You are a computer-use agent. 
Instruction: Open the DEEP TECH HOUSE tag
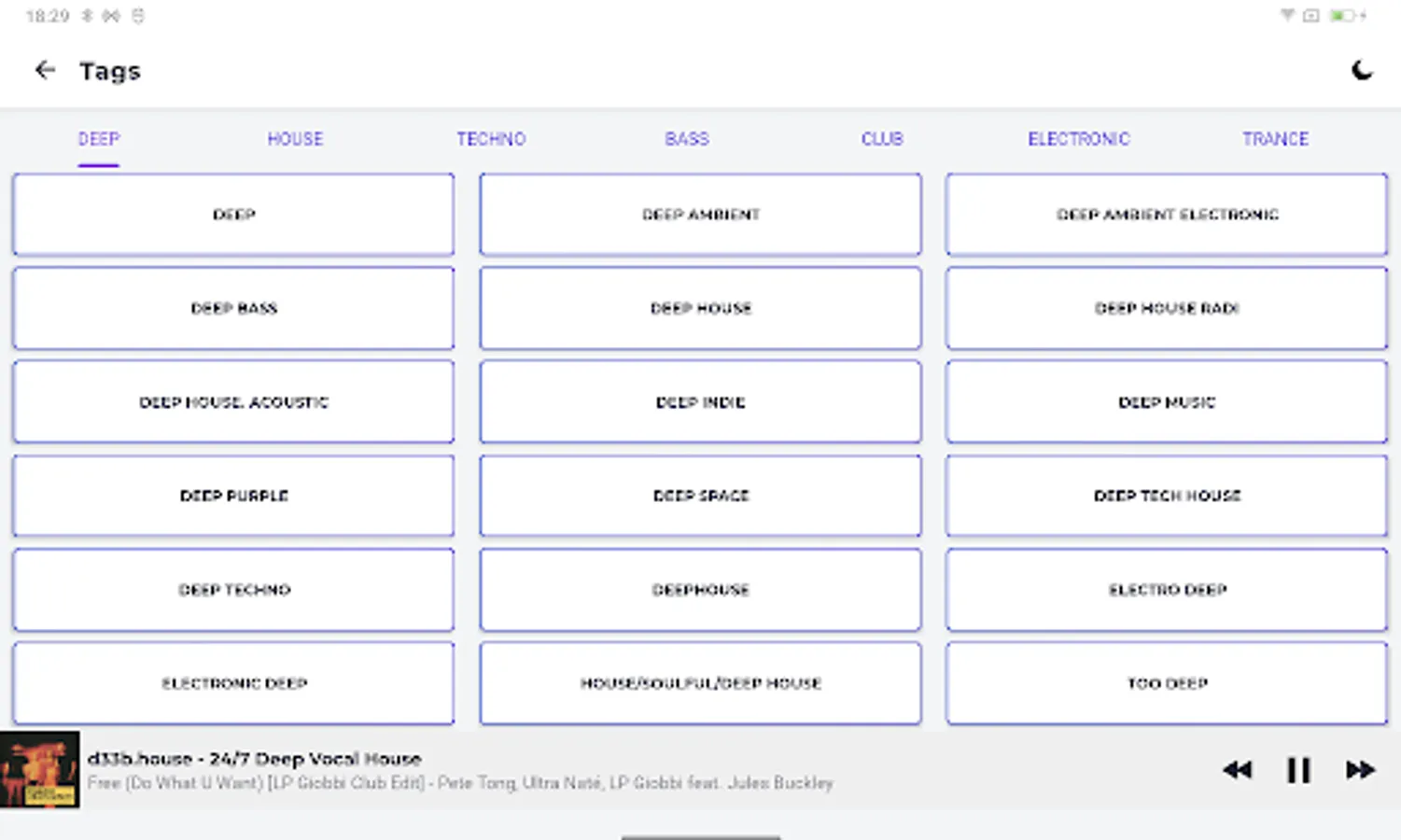click(x=1167, y=496)
